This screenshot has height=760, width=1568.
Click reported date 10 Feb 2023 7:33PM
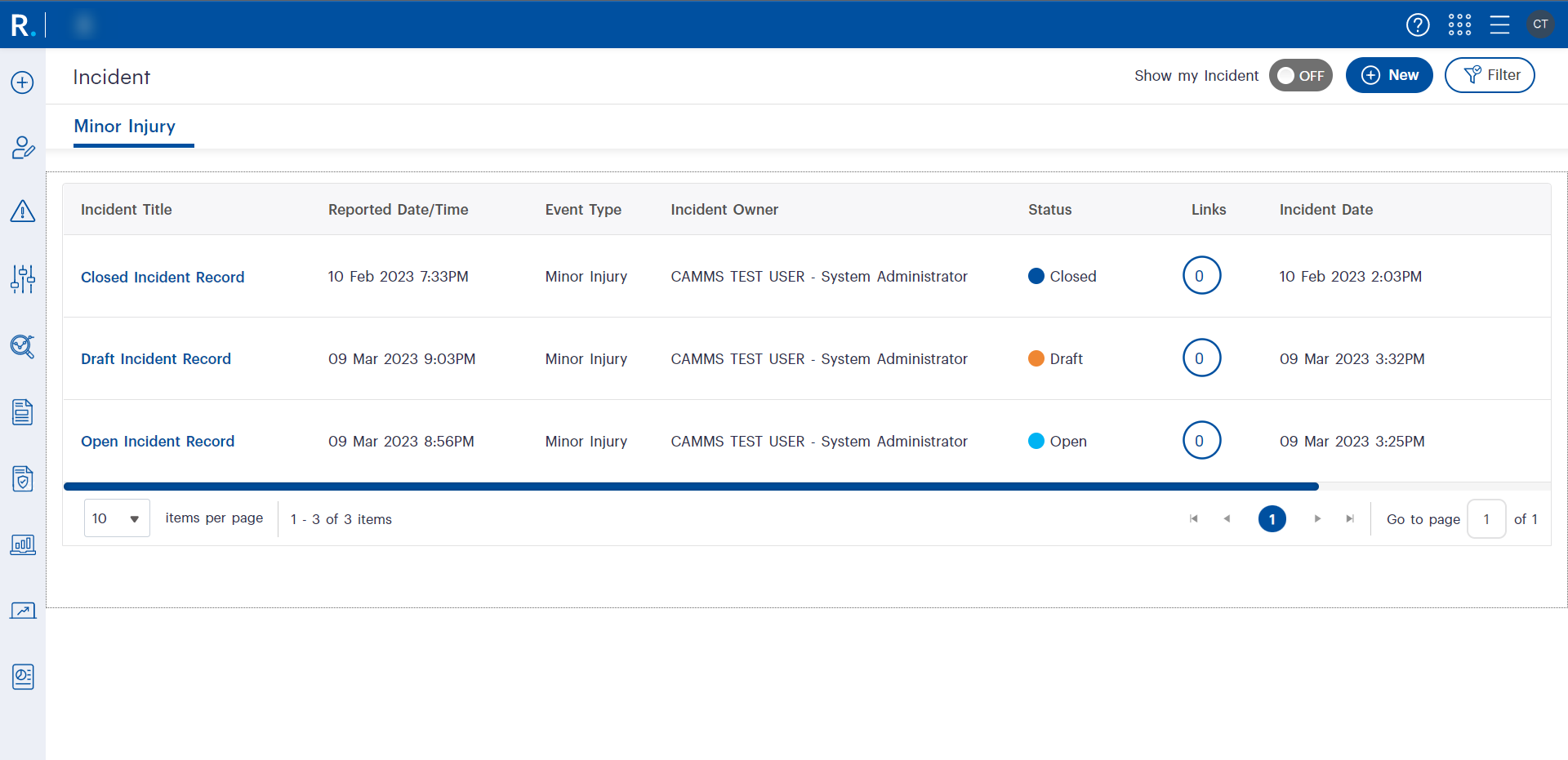point(399,277)
